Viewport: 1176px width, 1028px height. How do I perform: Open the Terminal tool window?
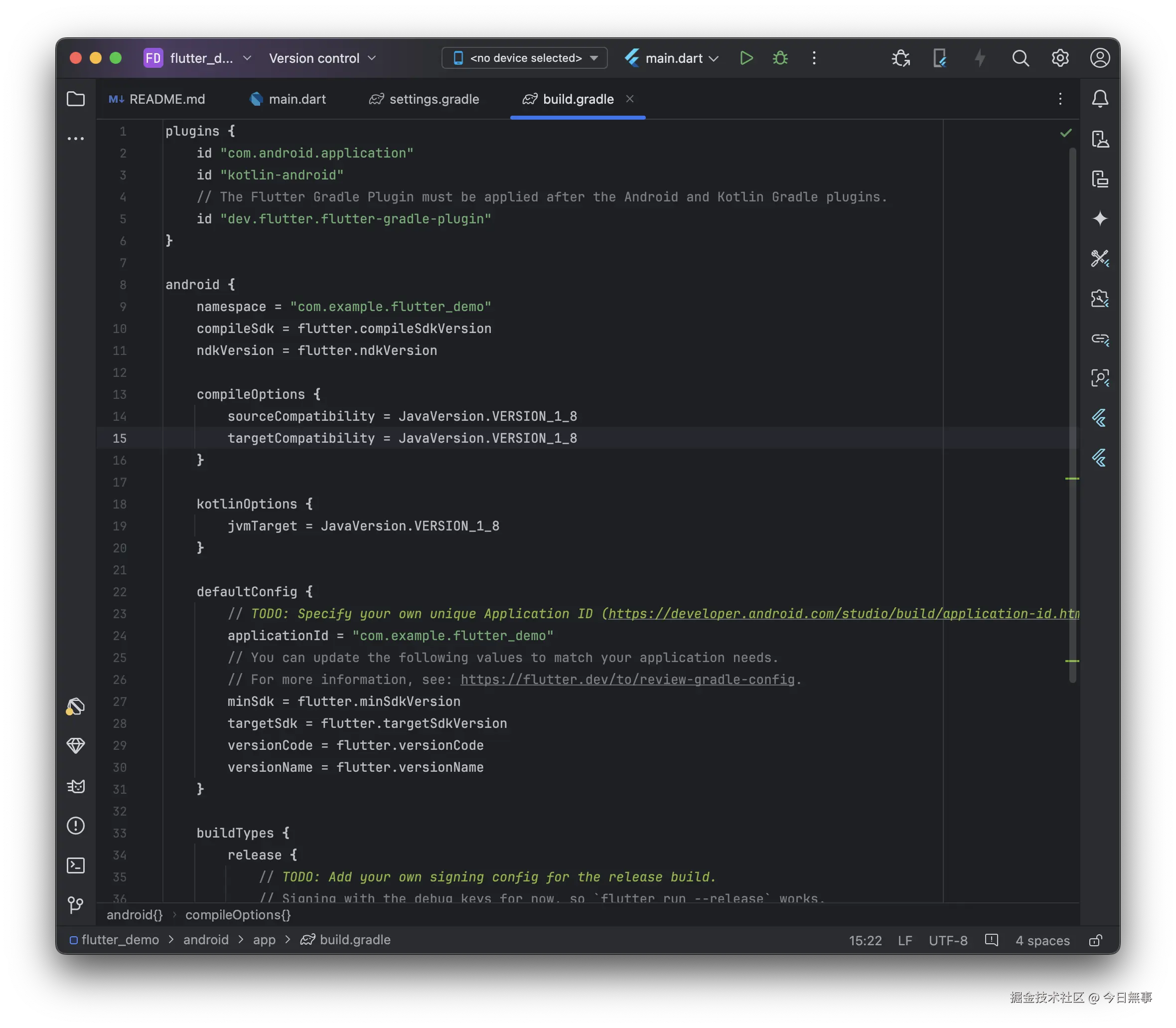(76, 865)
